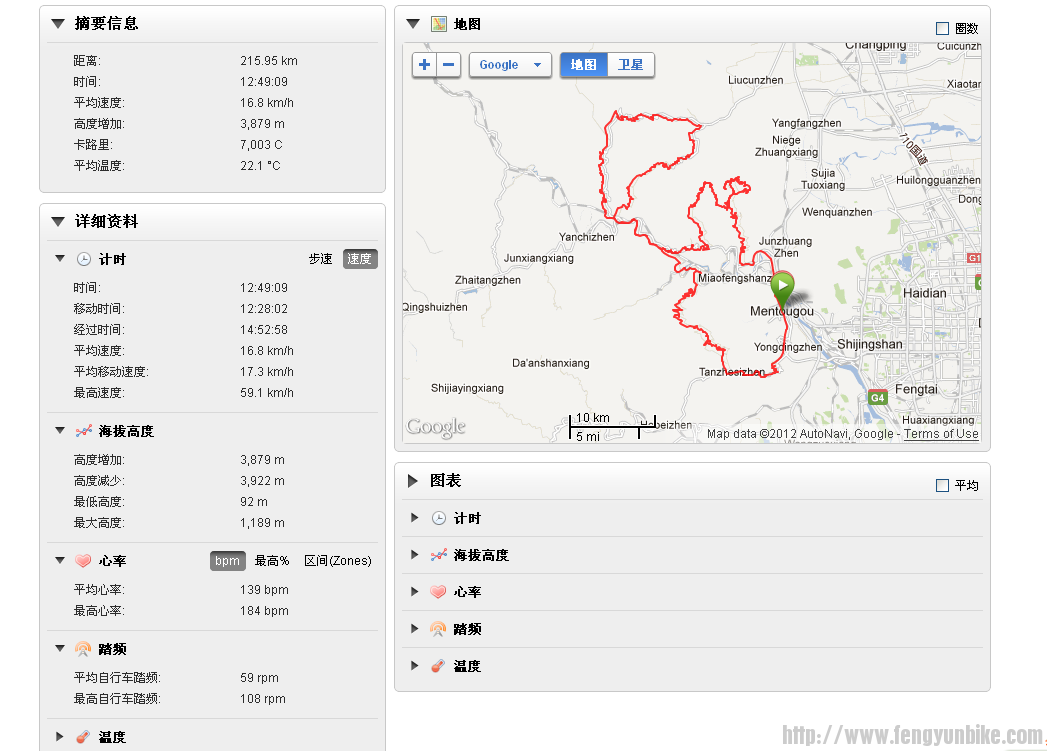Enable the 圈数 checkbox on map
The width and height of the screenshot is (1047, 751).
pyautogui.click(x=942, y=29)
